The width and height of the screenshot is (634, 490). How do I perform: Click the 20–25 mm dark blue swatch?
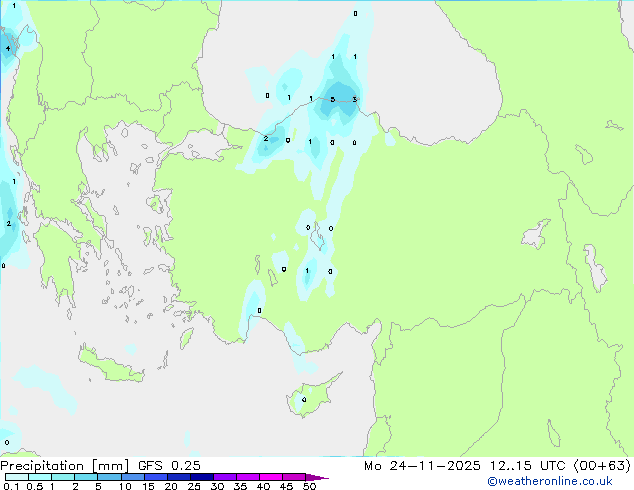click(x=179, y=477)
